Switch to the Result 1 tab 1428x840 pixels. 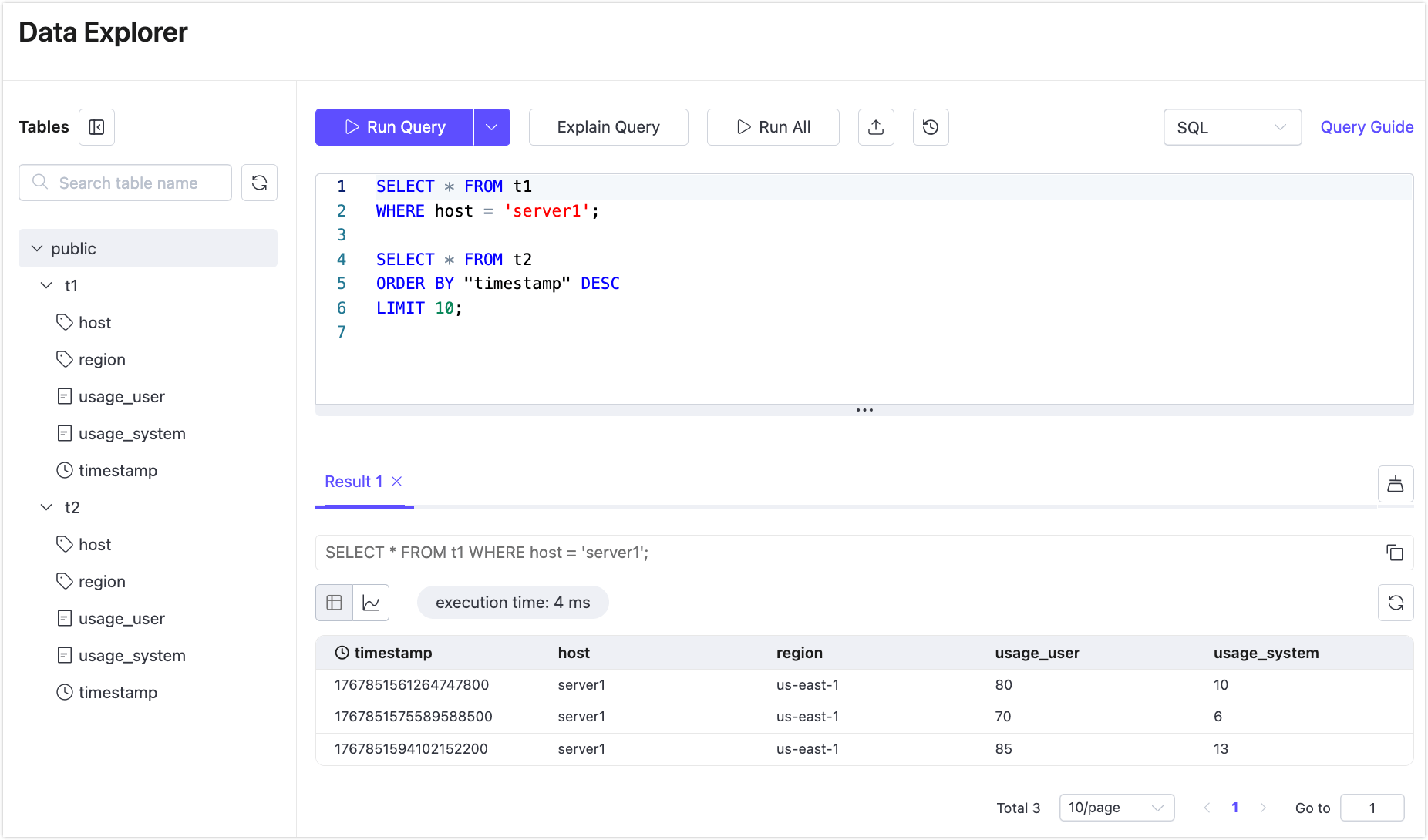354,481
